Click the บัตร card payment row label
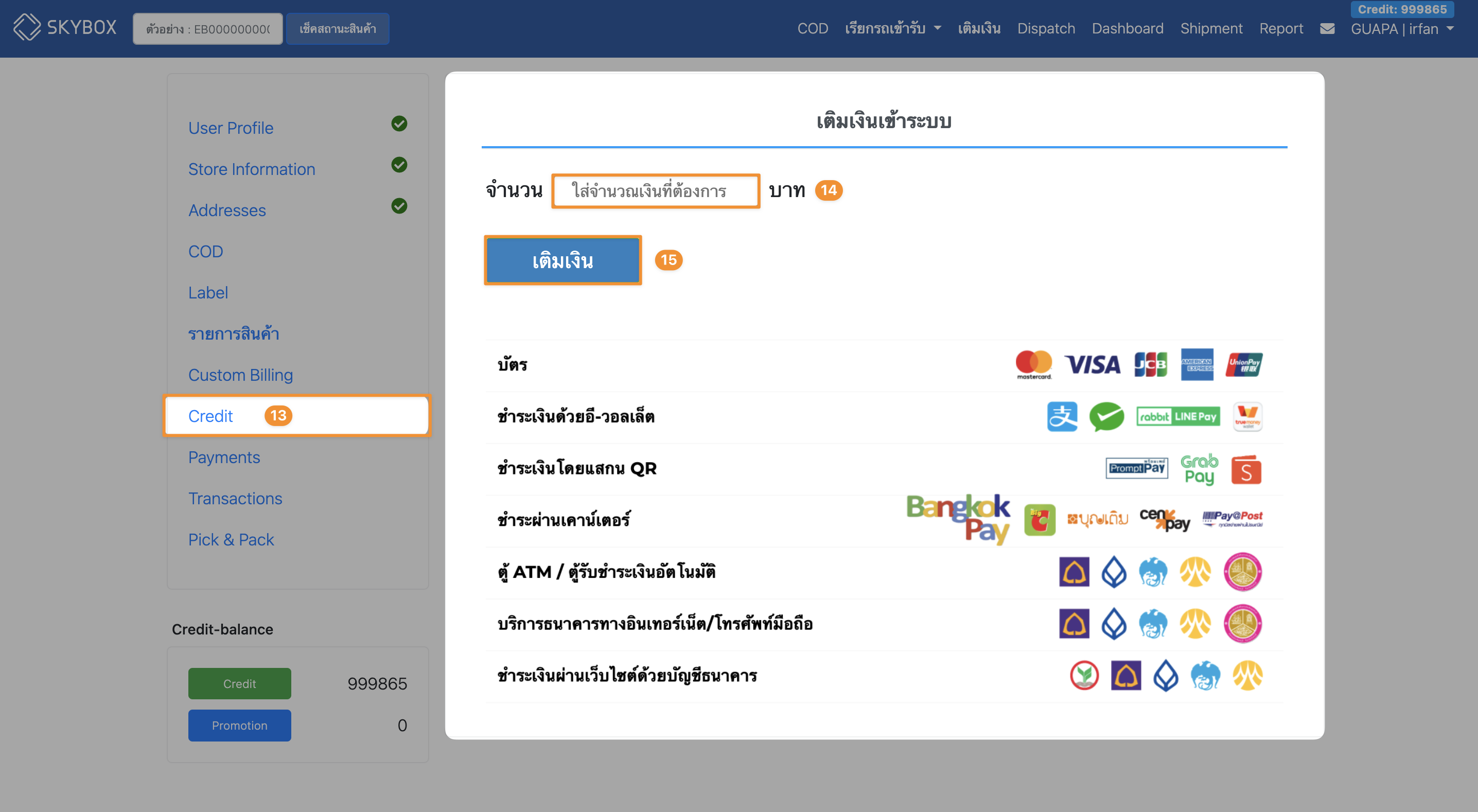The height and width of the screenshot is (812, 1478). tap(512, 364)
